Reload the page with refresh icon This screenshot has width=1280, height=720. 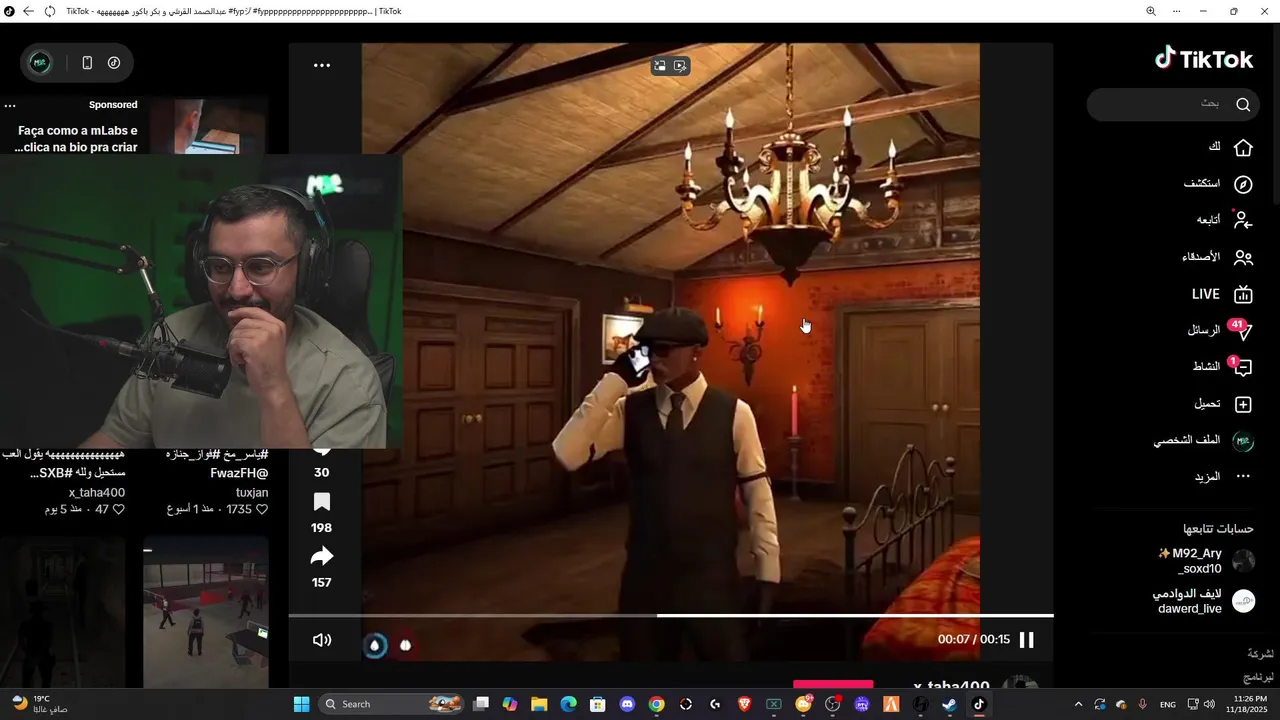coord(50,11)
